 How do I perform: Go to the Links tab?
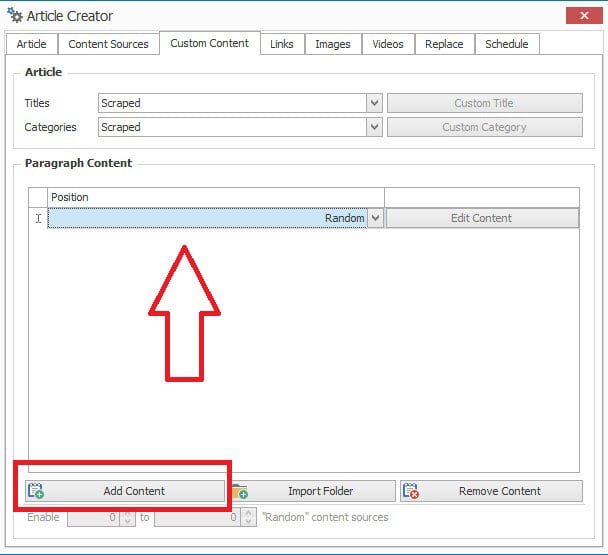282,44
